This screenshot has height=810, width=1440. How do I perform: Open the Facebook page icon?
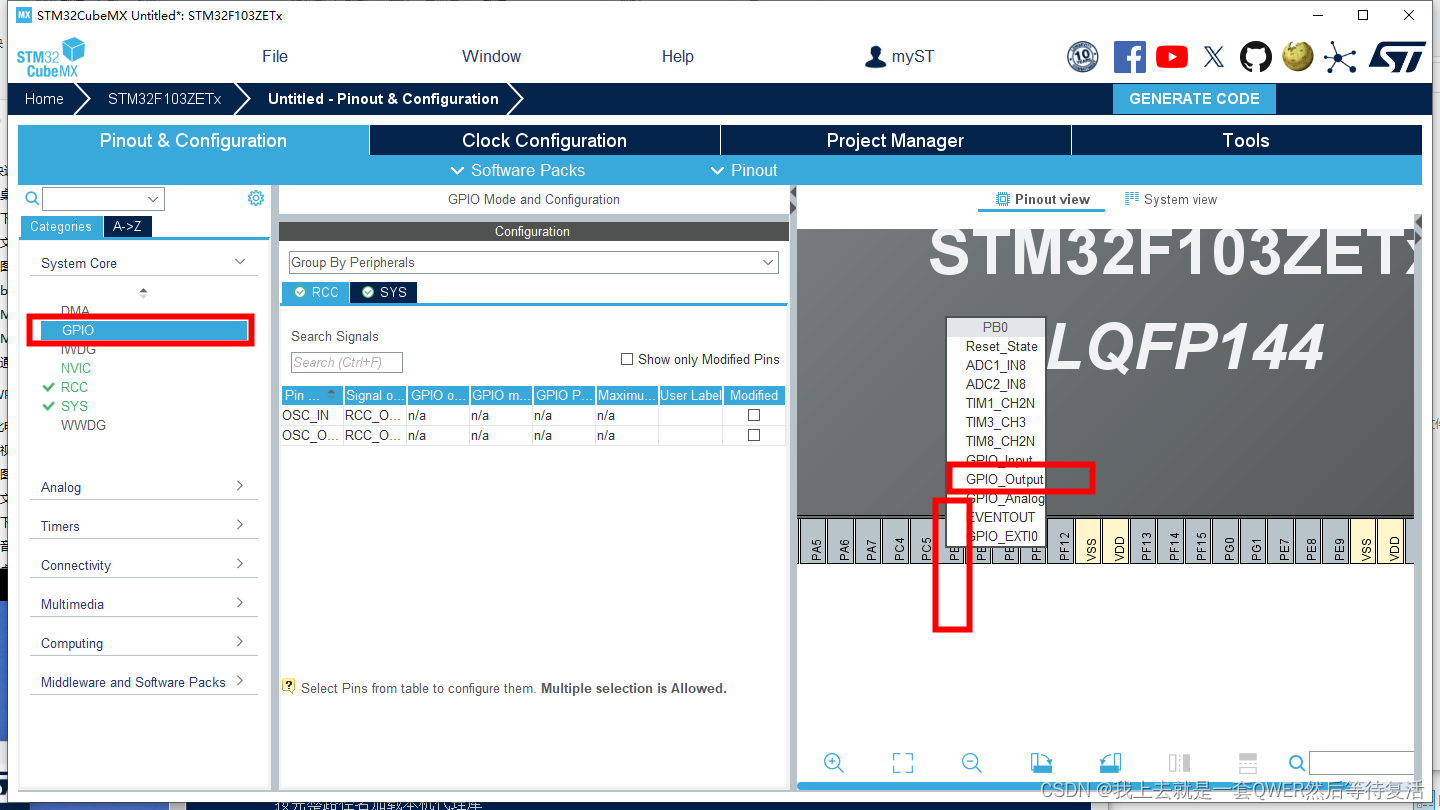[x=1130, y=57]
